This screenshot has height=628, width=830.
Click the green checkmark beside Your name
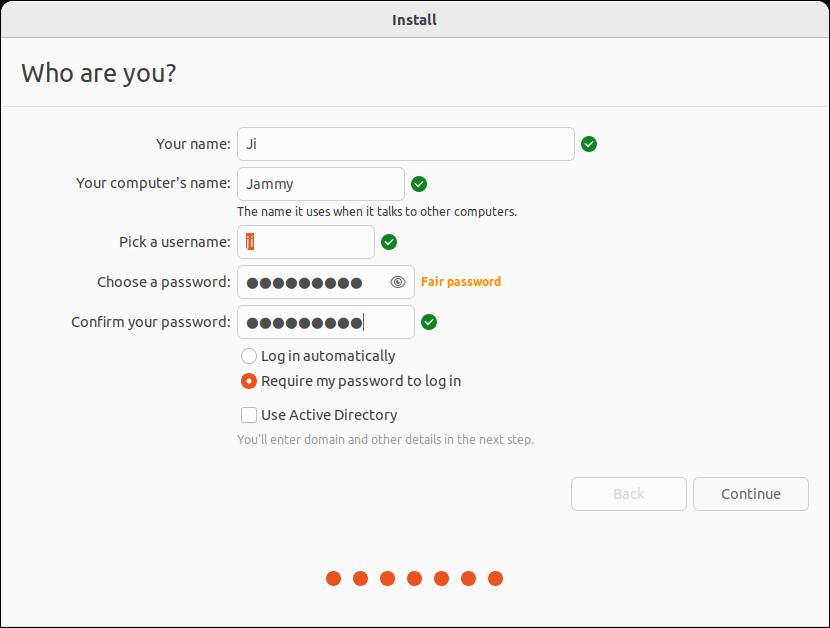click(x=589, y=143)
